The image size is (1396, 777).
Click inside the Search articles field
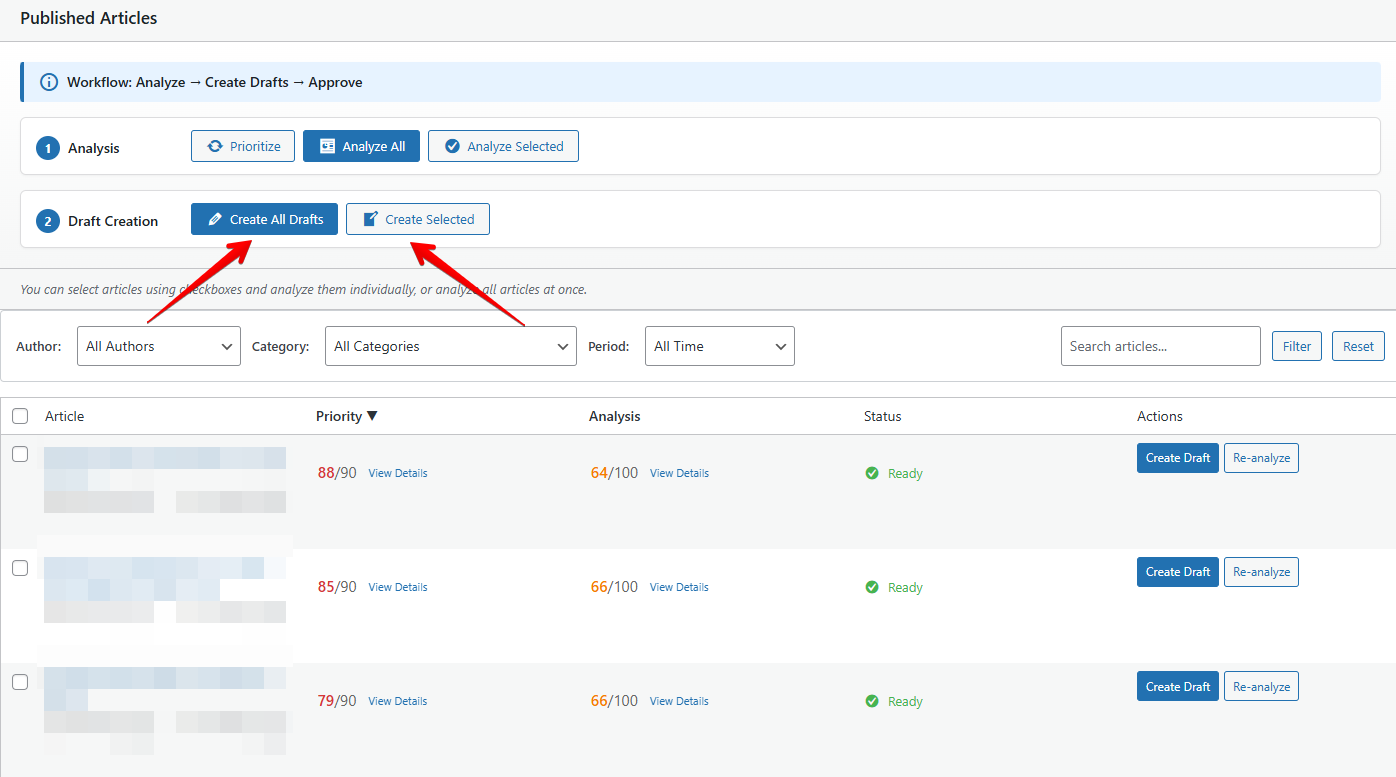click(1160, 346)
